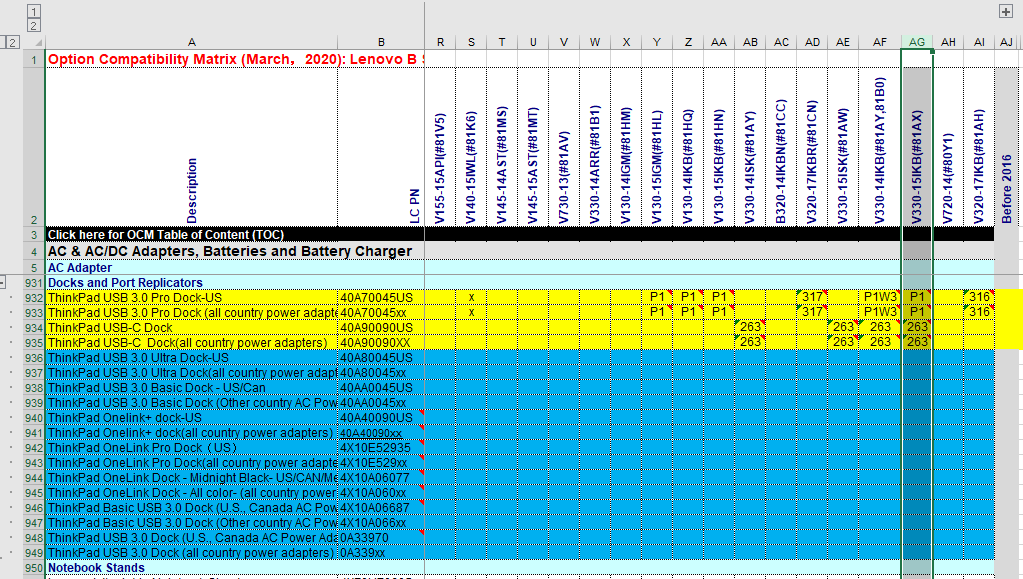Image resolution: width=1023 pixels, height=579 pixels.
Task: Show row outline level 2
Action: pyautogui.click(x=12, y=42)
